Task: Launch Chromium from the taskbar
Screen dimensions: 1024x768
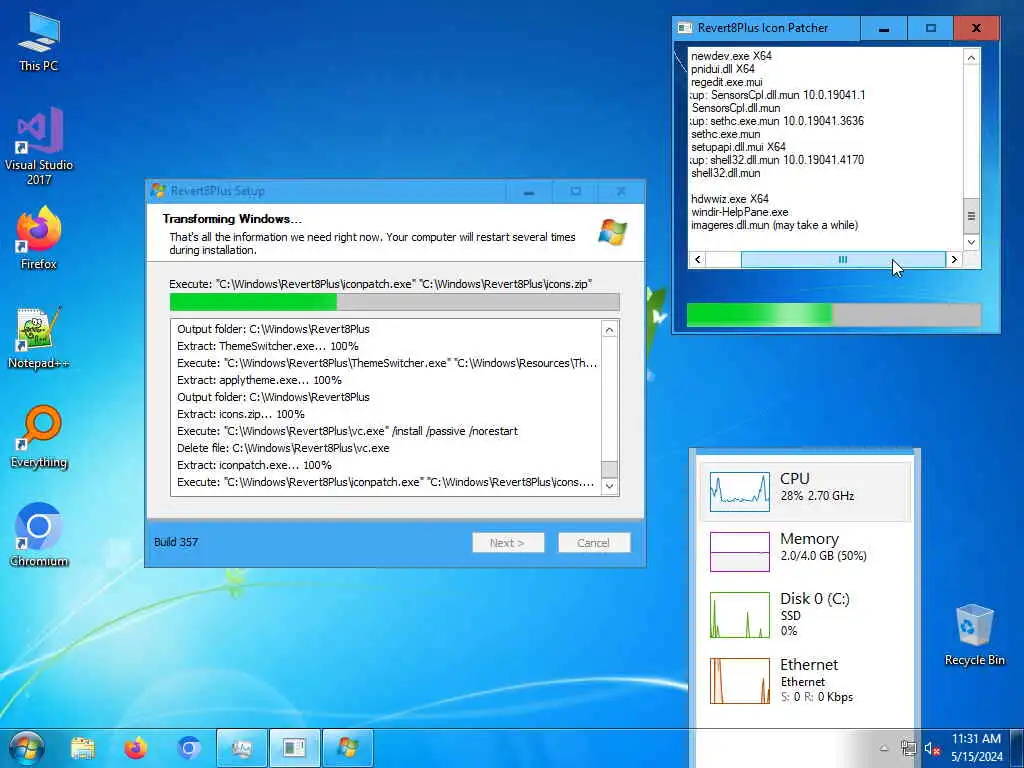Action: coord(189,748)
